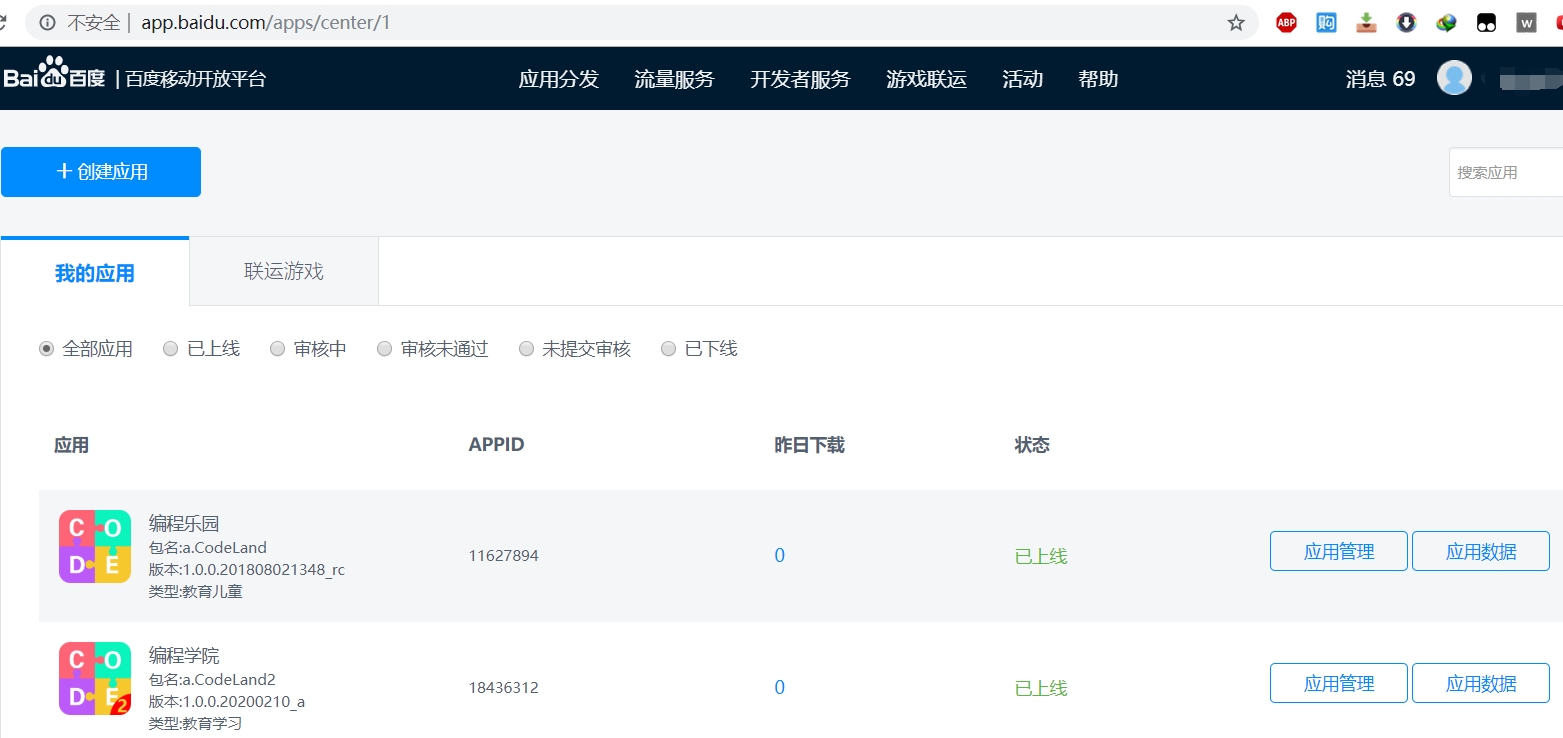Screen dimensions: 1563x738
Task: Click the 类型:教育儿童 text
Action: pyautogui.click(x=196, y=591)
